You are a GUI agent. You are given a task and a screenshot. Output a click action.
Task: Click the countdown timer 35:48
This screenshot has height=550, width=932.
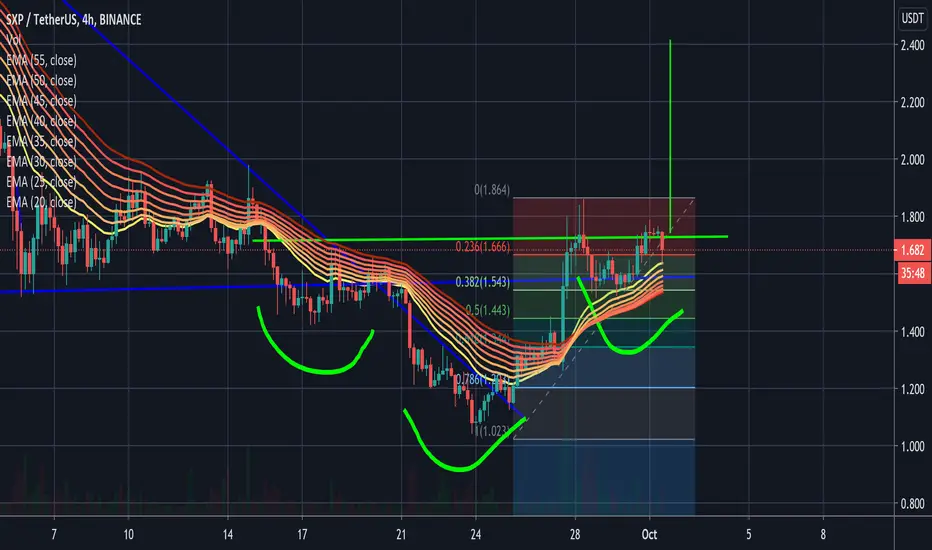coord(912,273)
